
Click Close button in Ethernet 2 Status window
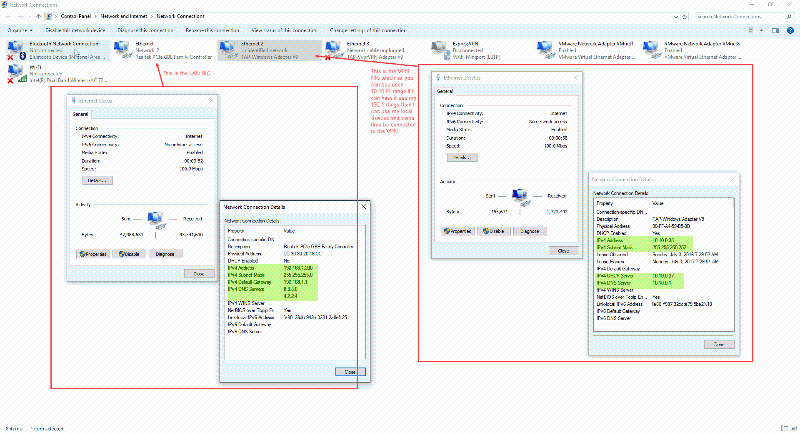tap(564, 250)
